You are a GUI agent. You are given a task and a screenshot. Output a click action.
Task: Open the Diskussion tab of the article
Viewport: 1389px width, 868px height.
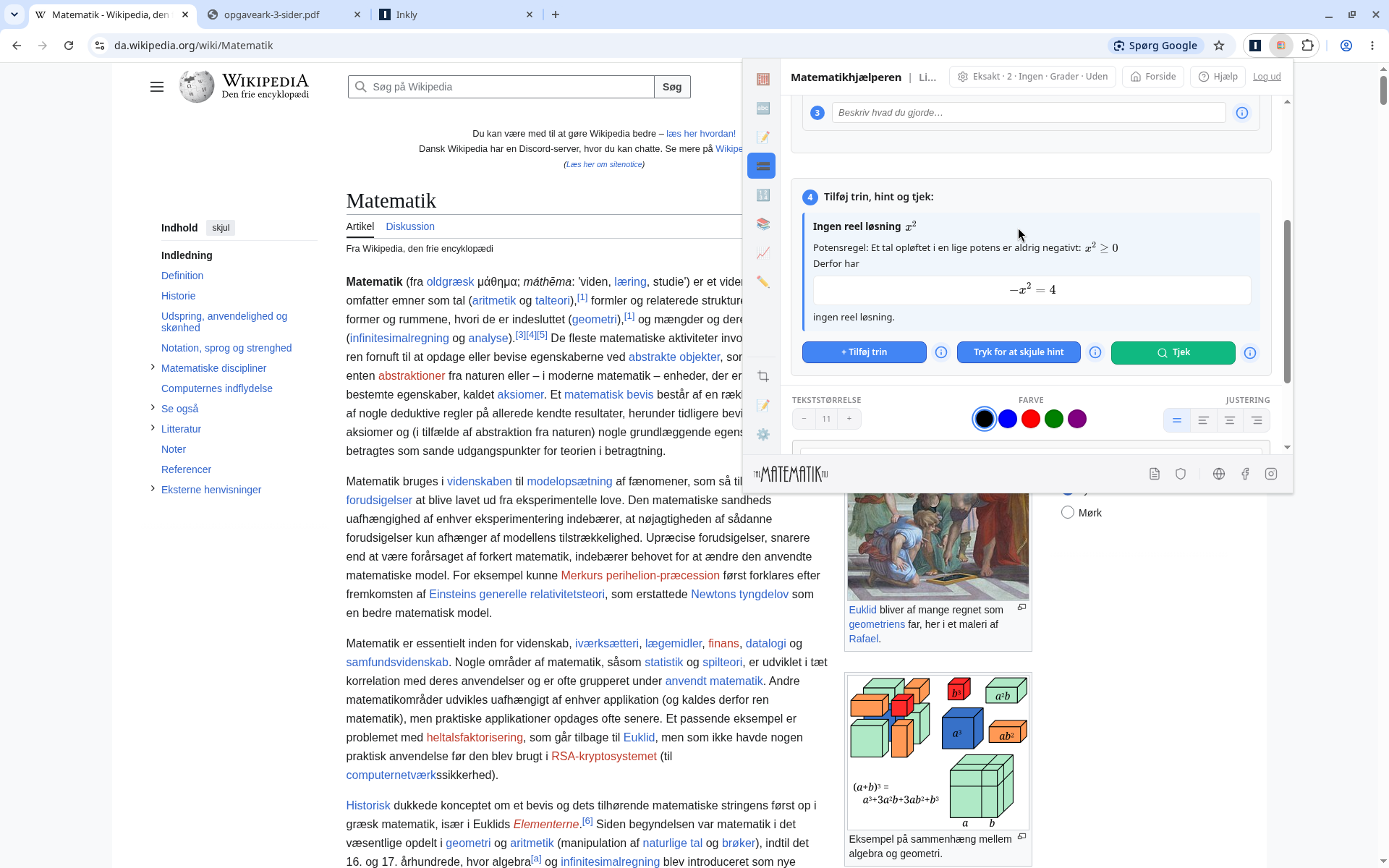[410, 226]
